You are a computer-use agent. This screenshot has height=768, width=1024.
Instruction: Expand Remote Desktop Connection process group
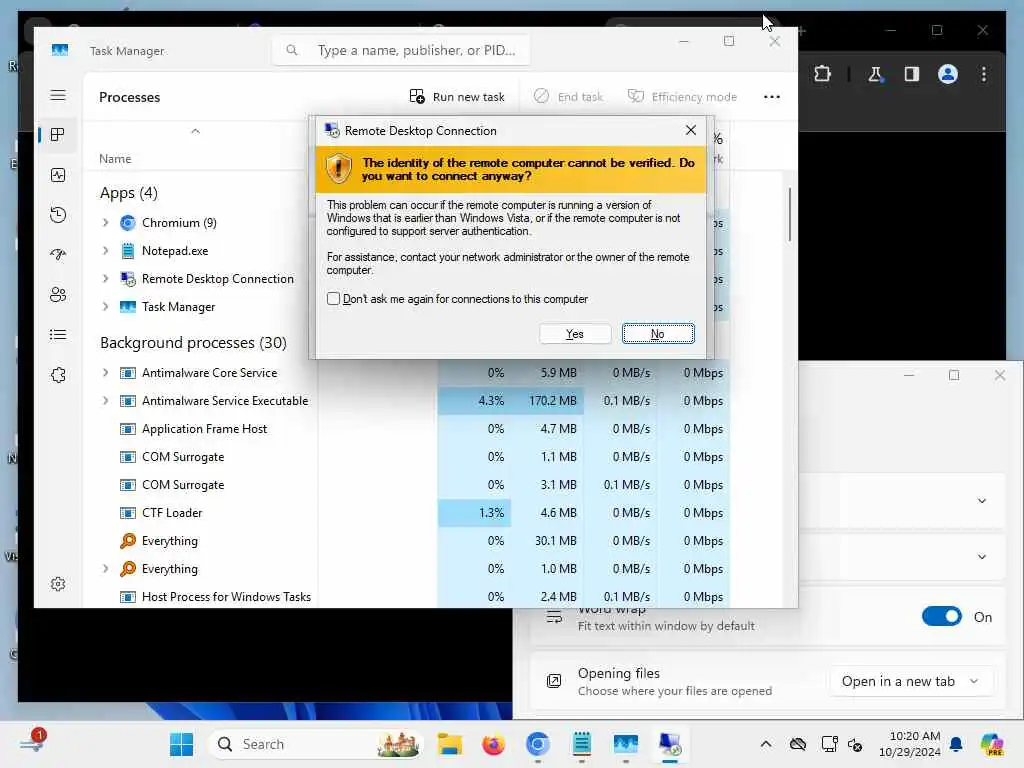(x=105, y=279)
